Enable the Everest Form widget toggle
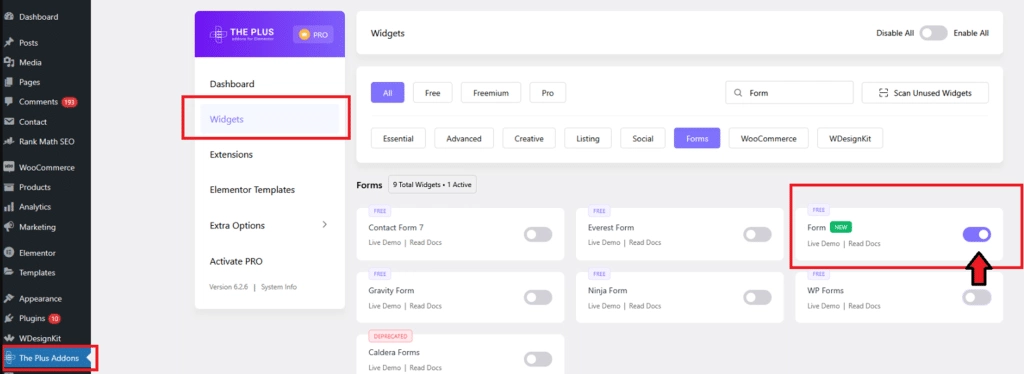The image size is (1024, 374). click(x=757, y=234)
